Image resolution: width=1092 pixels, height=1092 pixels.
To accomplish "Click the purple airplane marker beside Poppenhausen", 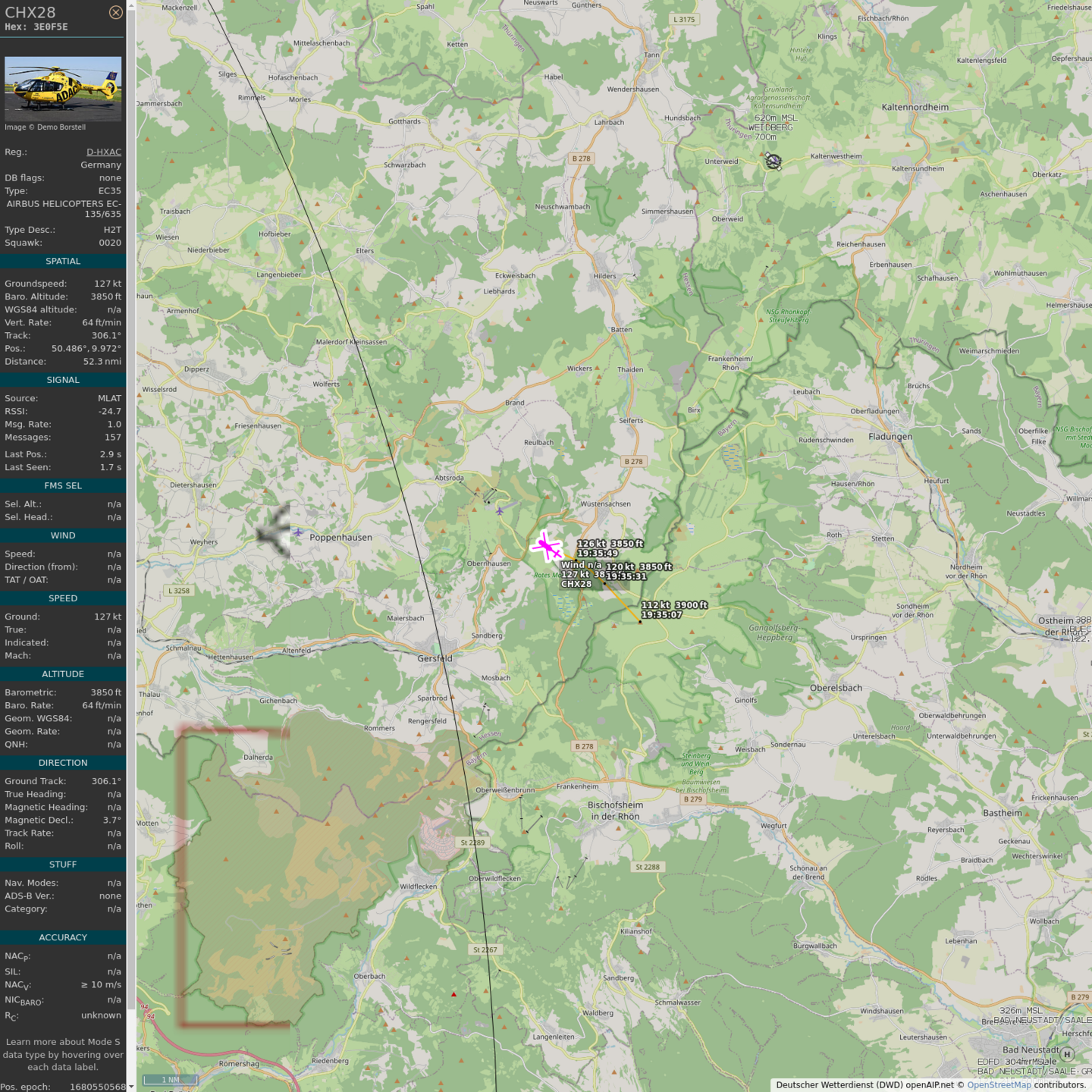I will (298, 533).
